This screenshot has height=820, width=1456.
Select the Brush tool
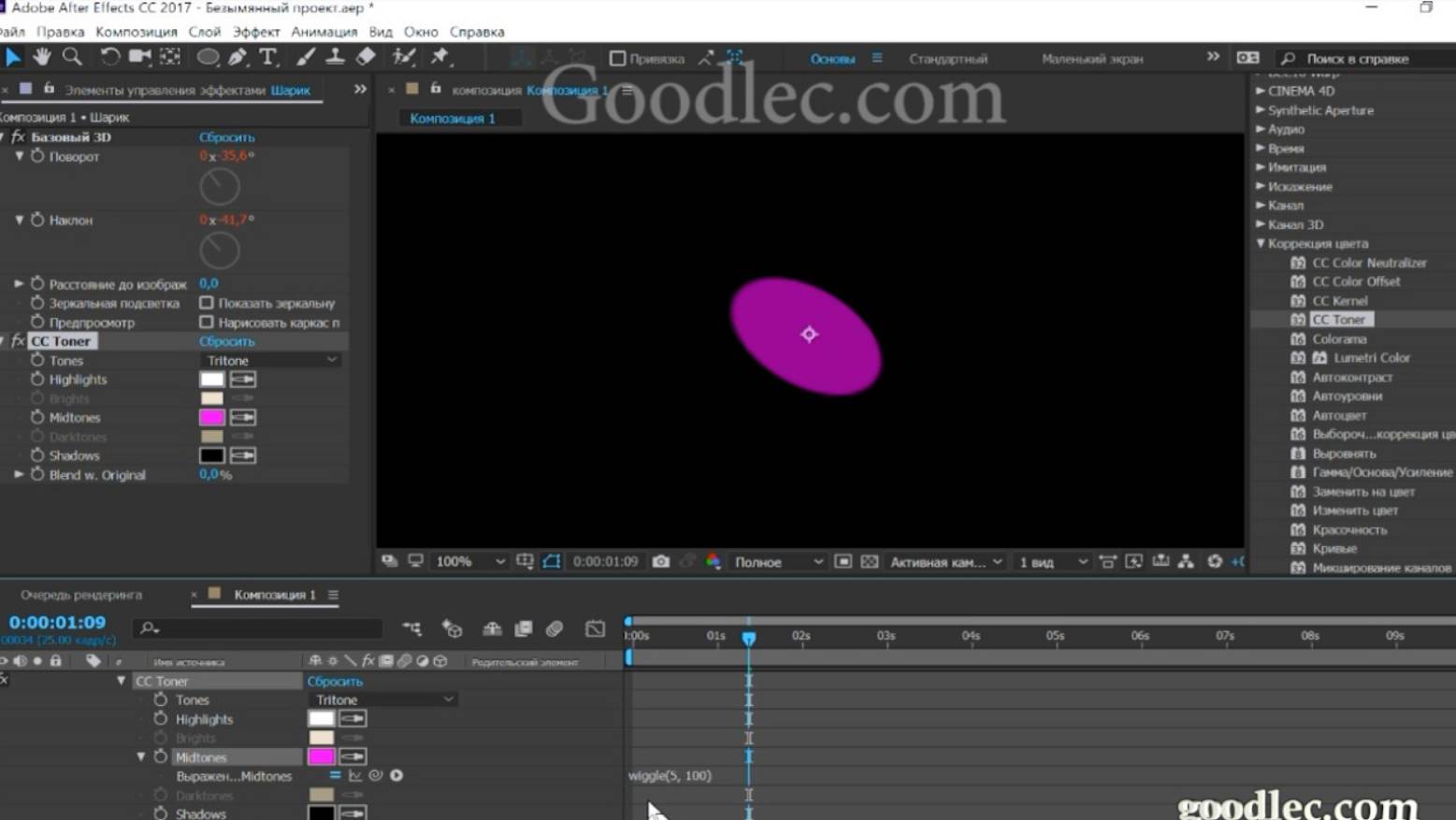pyautogui.click(x=306, y=57)
